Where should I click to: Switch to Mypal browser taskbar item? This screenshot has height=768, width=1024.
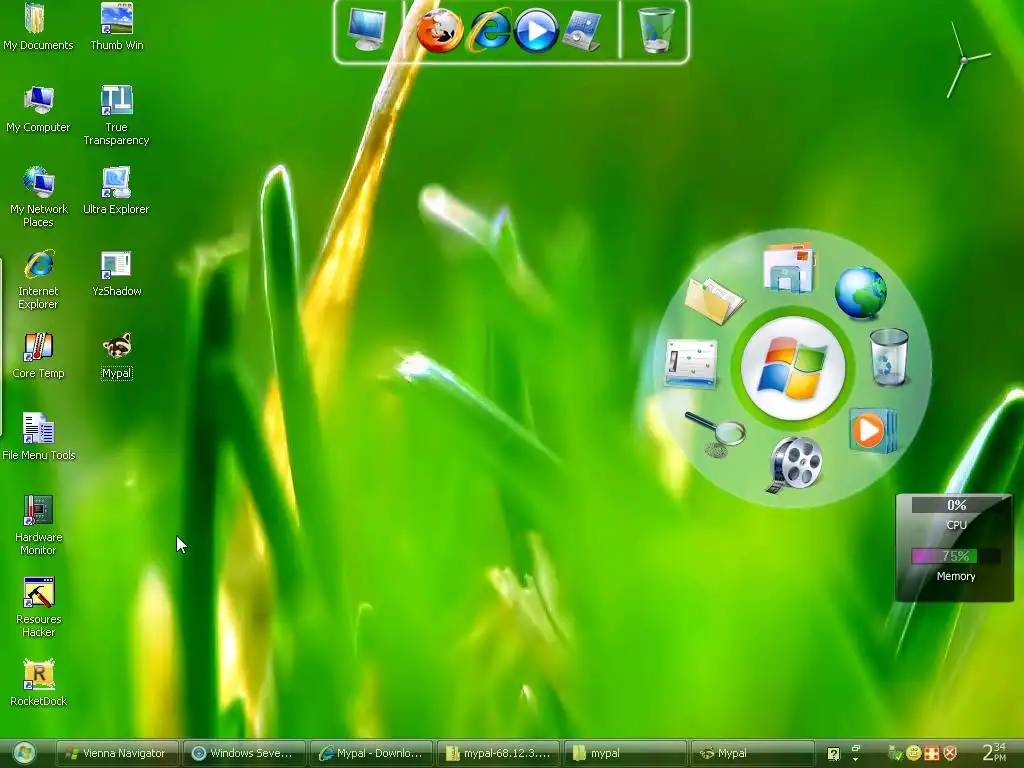(753, 753)
